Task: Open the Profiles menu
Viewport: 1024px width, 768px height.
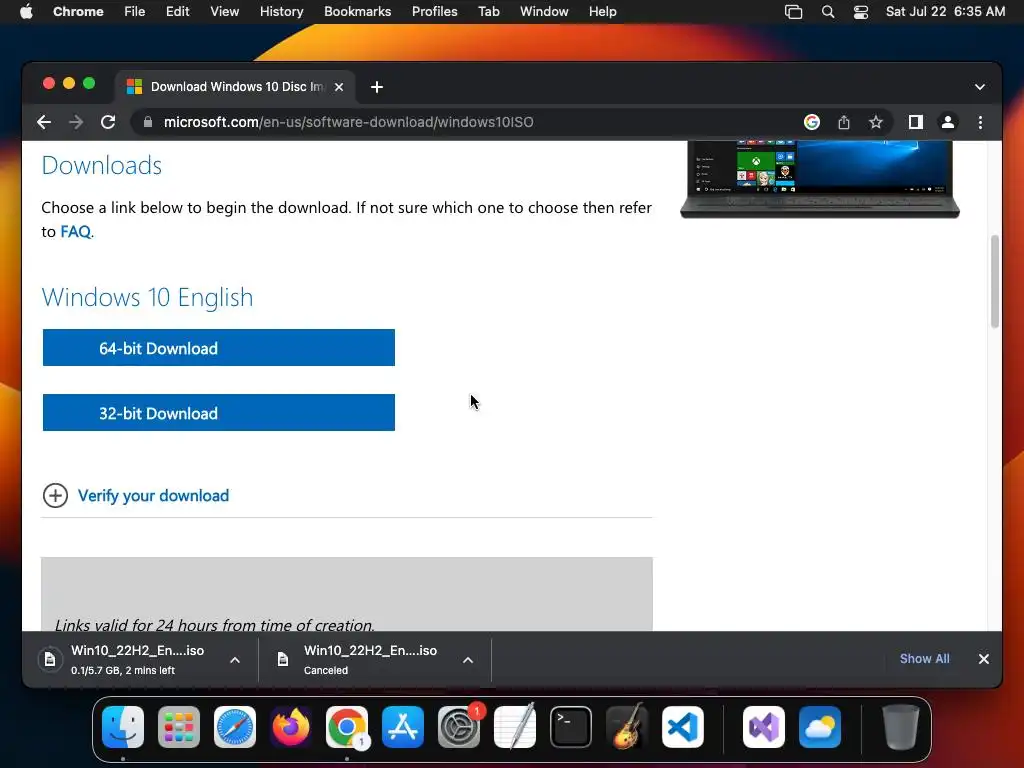Action: (434, 12)
